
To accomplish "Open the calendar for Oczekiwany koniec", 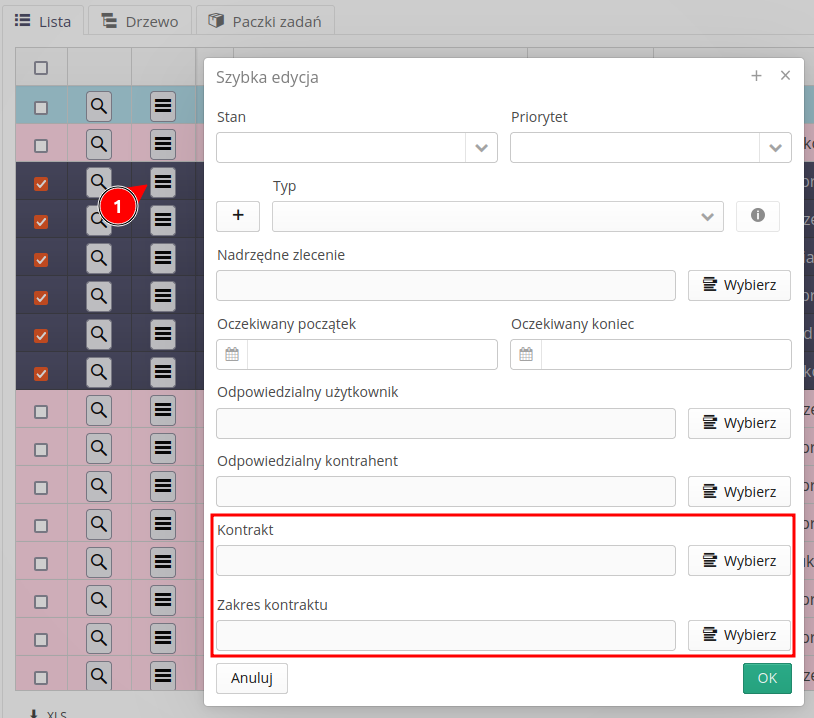I will tap(526, 354).
